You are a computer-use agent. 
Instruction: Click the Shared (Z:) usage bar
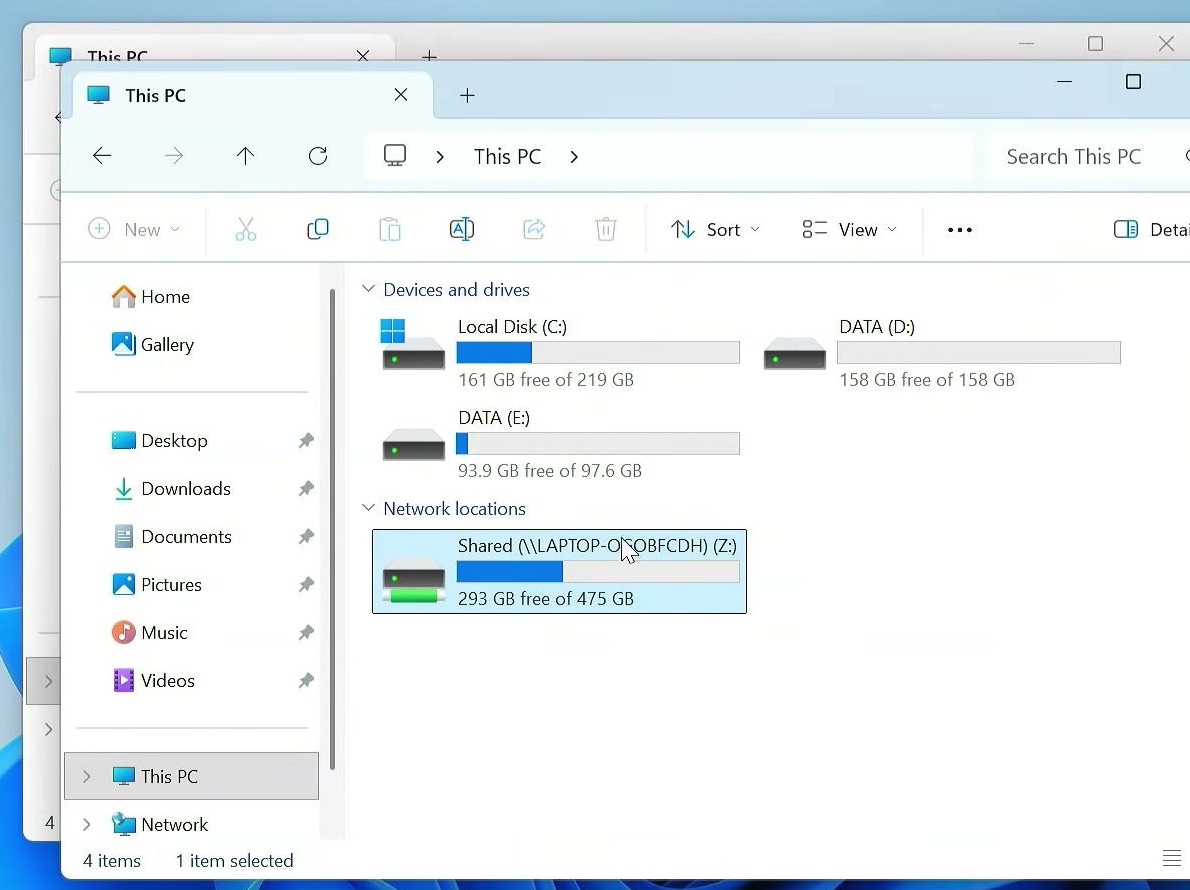[x=598, y=571]
